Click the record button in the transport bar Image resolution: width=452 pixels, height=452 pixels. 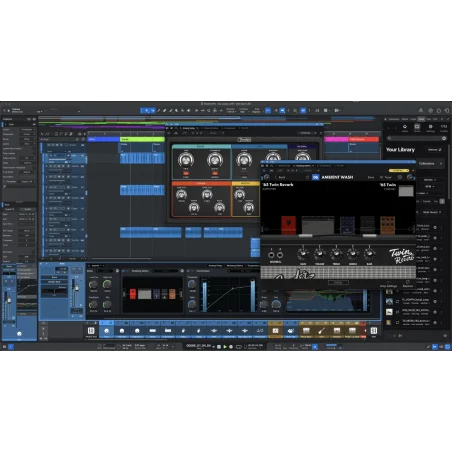(x=231, y=347)
